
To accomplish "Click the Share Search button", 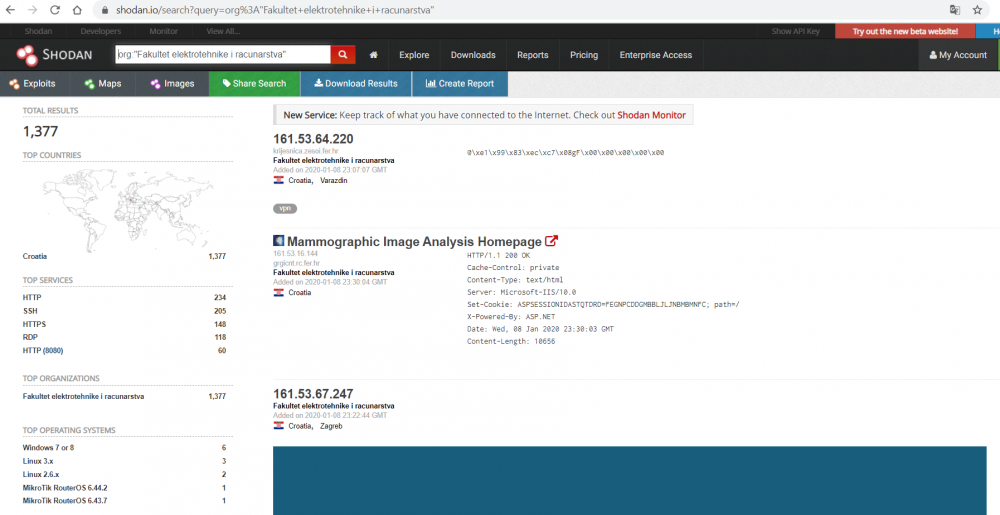I will click(x=254, y=84).
